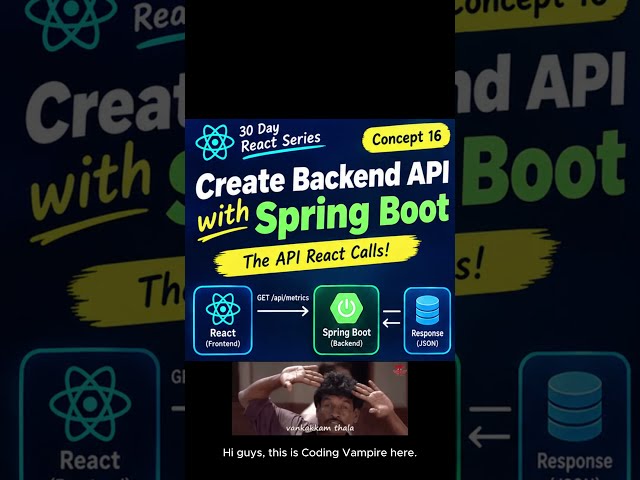Click the React atom icon in the Frontend box
Viewport: 640px width, 480px height.
click(223, 309)
